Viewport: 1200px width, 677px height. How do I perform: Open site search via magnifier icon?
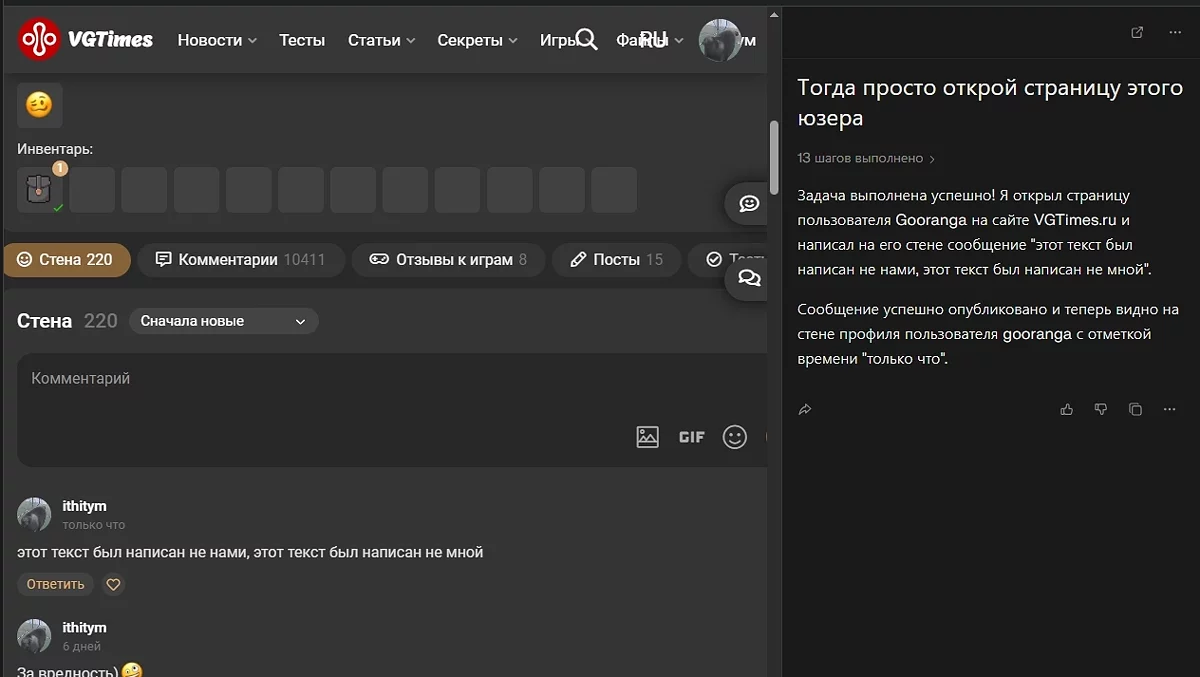(586, 40)
